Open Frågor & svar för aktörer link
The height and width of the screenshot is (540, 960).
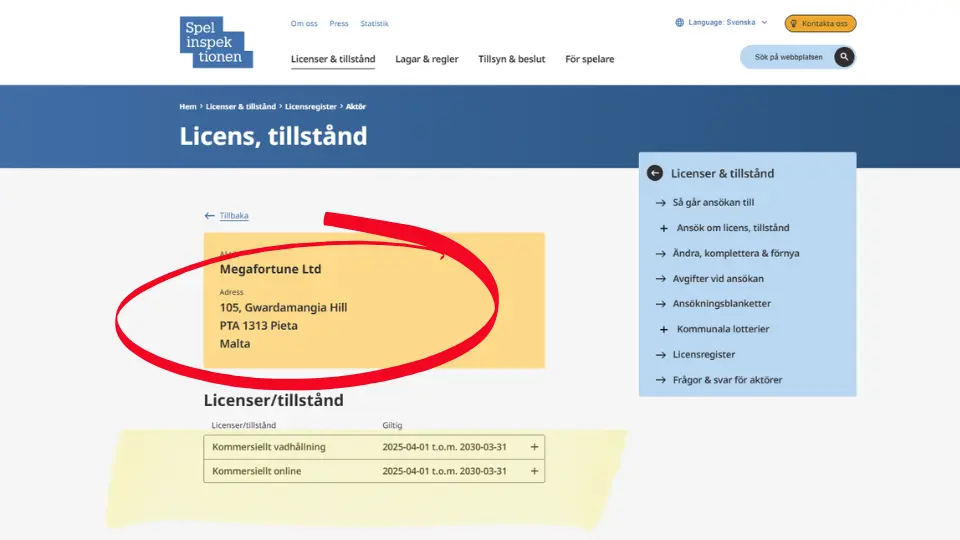(x=727, y=380)
